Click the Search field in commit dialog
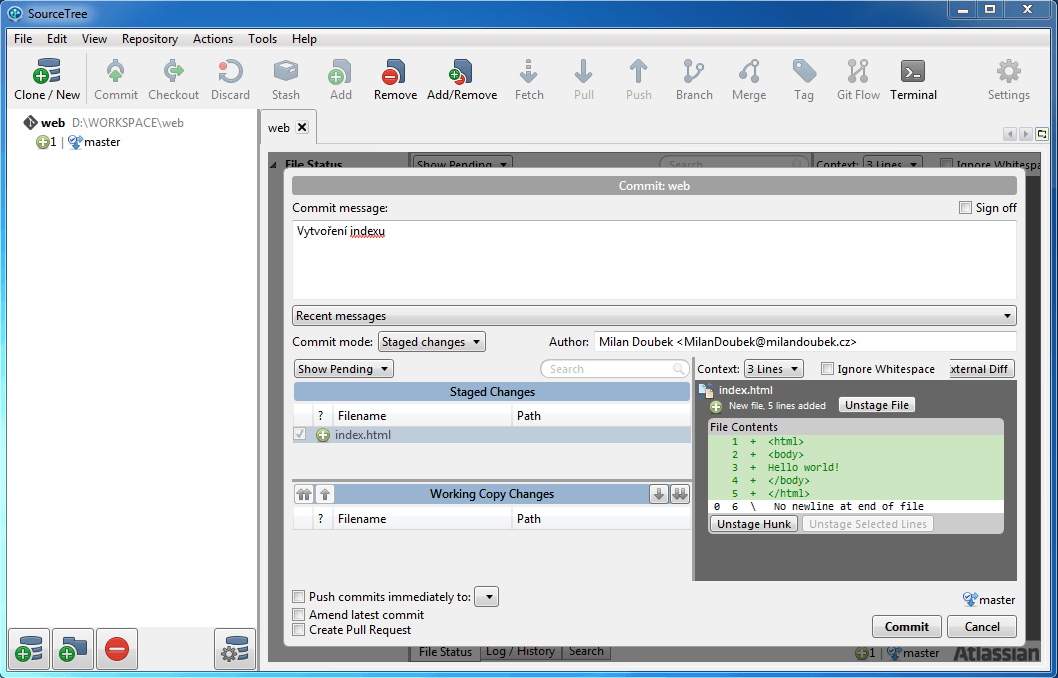This screenshot has height=678, width=1058. click(x=614, y=369)
